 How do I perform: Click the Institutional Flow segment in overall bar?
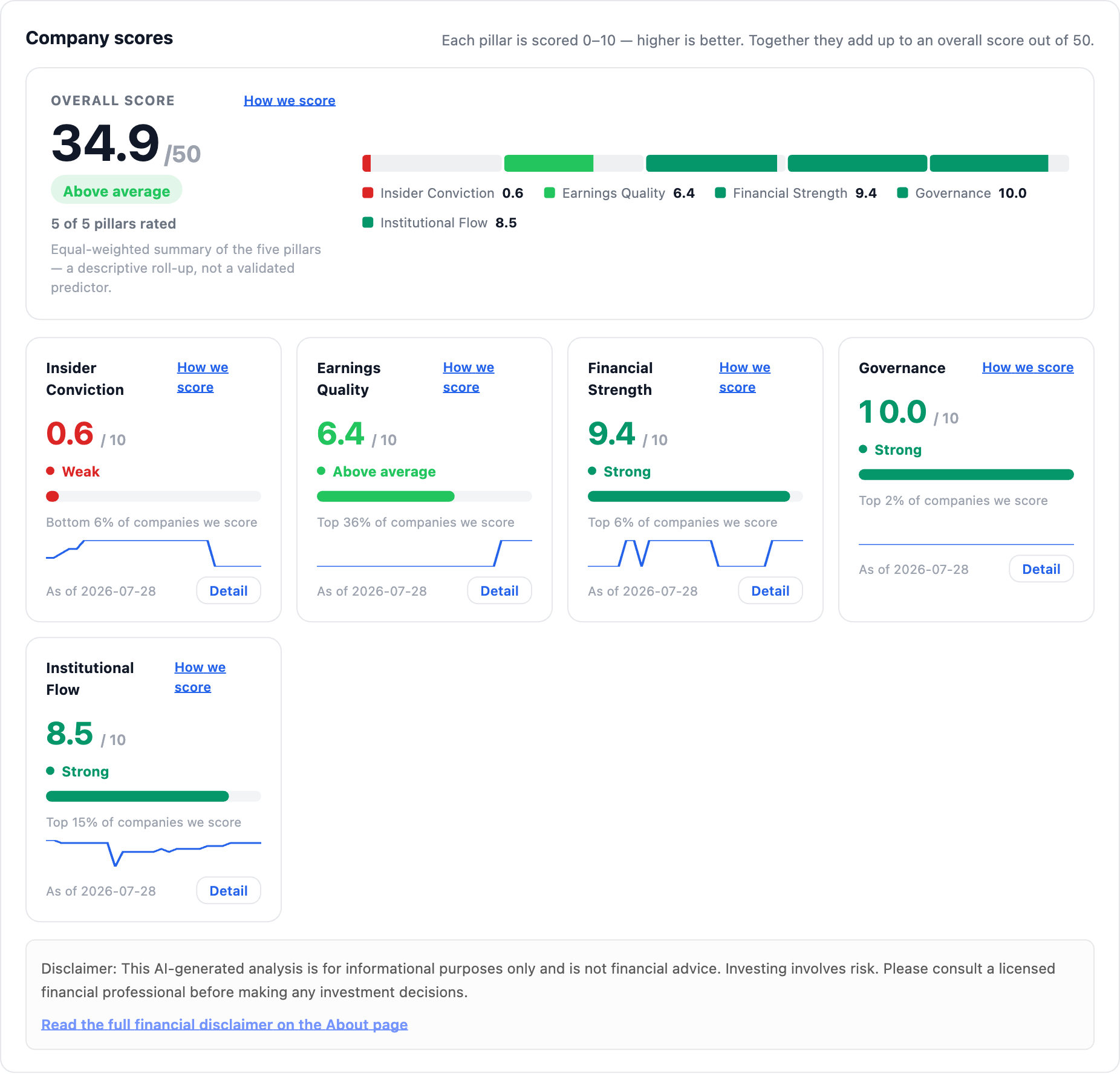tap(999, 163)
